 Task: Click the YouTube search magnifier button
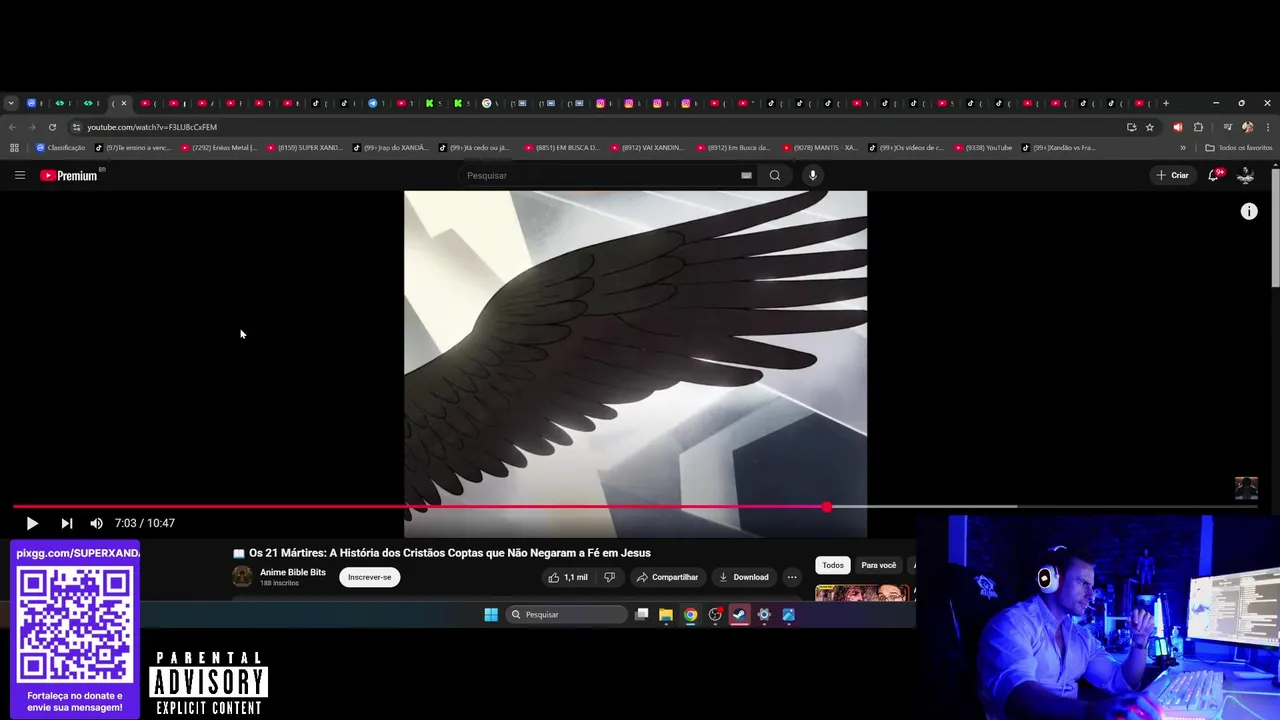(x=774, y=175)
